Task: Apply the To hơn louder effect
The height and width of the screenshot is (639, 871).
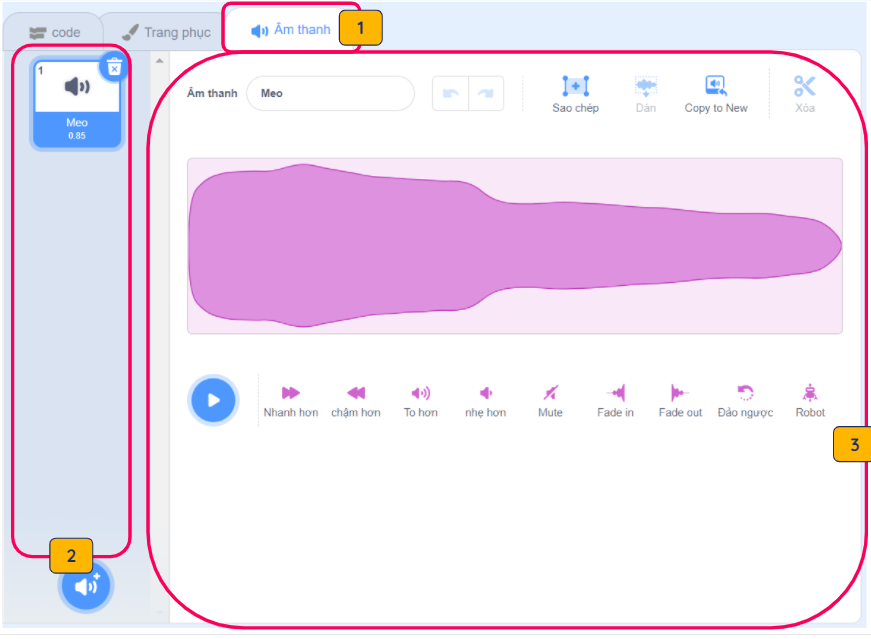Action: click(x=421, y=401)
